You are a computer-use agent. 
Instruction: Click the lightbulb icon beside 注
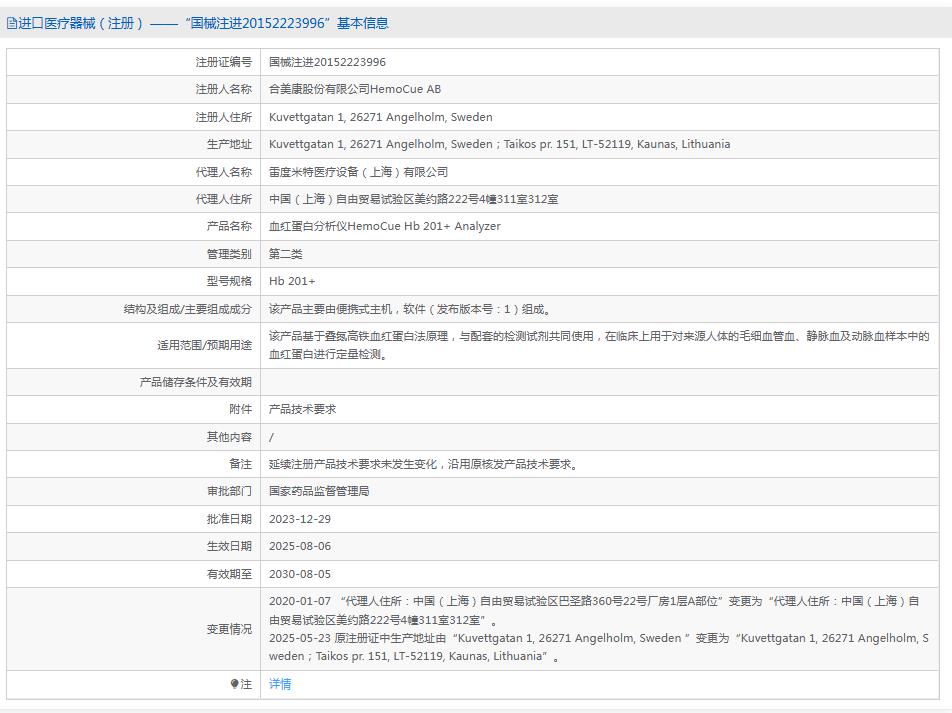pos(235,685)
